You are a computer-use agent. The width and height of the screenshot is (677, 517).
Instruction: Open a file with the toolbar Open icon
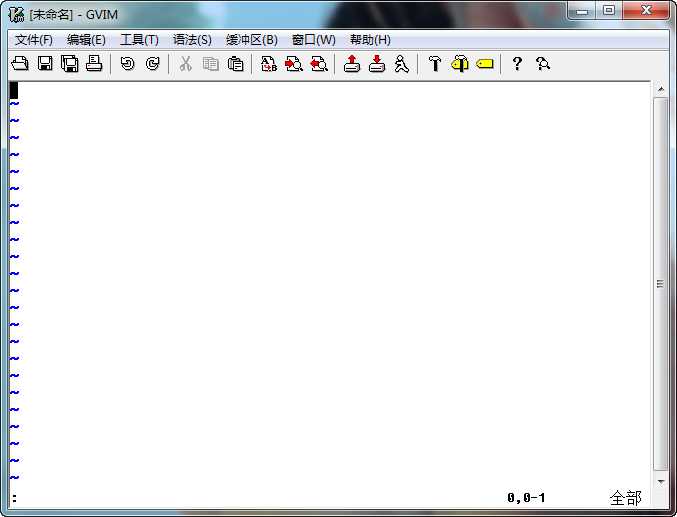(x=20, y=63)
